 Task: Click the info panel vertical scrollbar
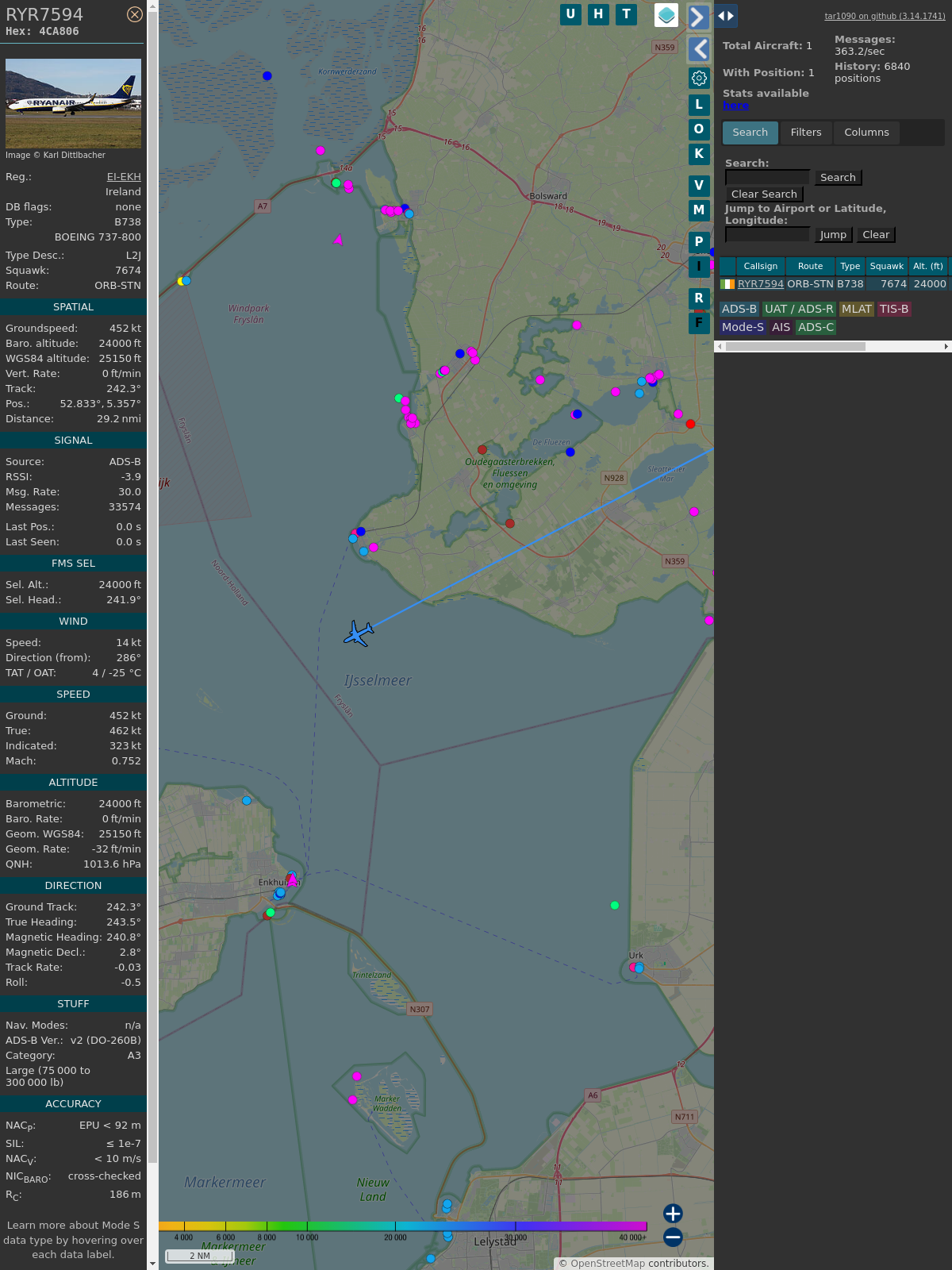152,587
